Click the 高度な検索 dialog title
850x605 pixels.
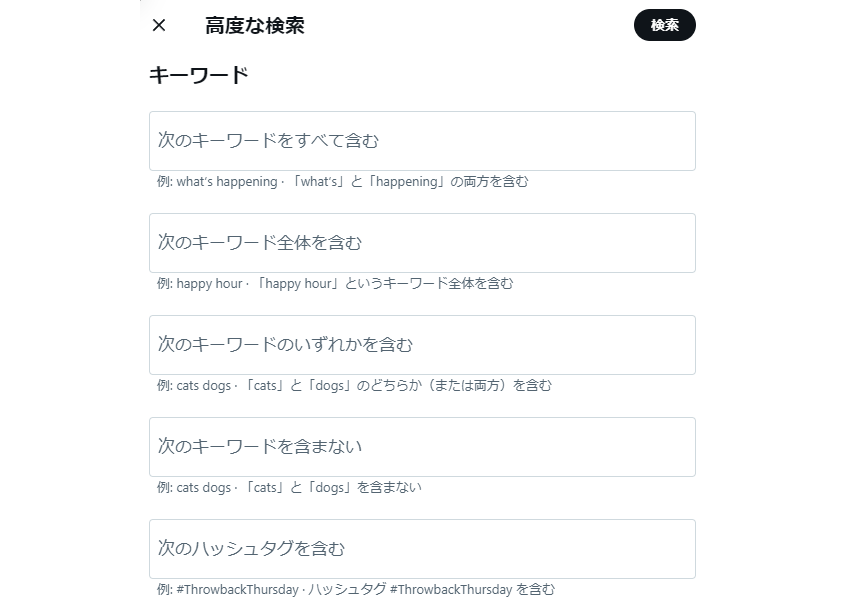tap(254, 25)
